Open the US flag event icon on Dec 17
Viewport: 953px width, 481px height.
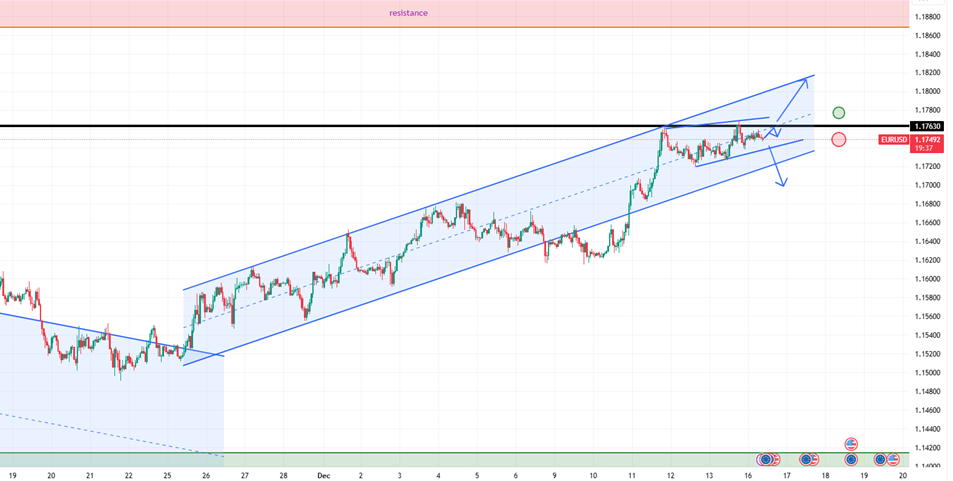pyautogui.click(x=813, y=459)
